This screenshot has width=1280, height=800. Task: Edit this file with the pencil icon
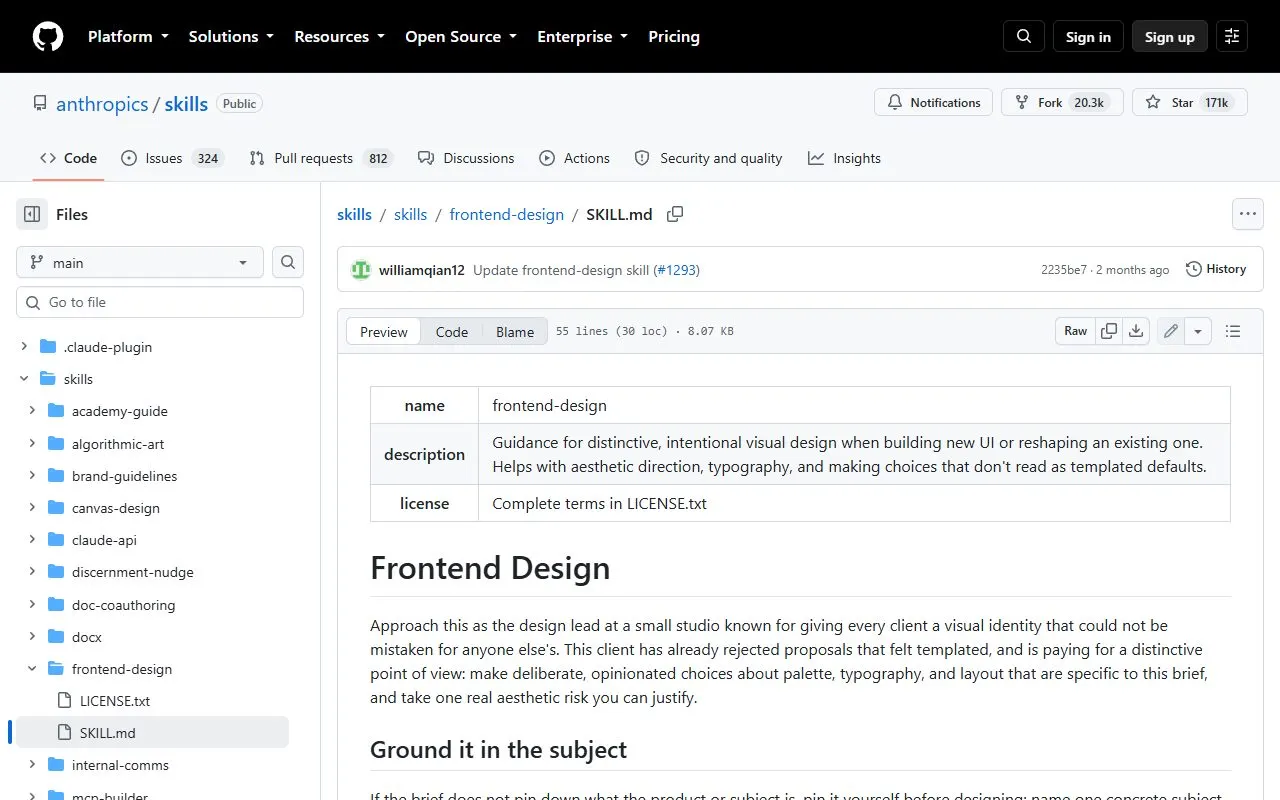1171,331
